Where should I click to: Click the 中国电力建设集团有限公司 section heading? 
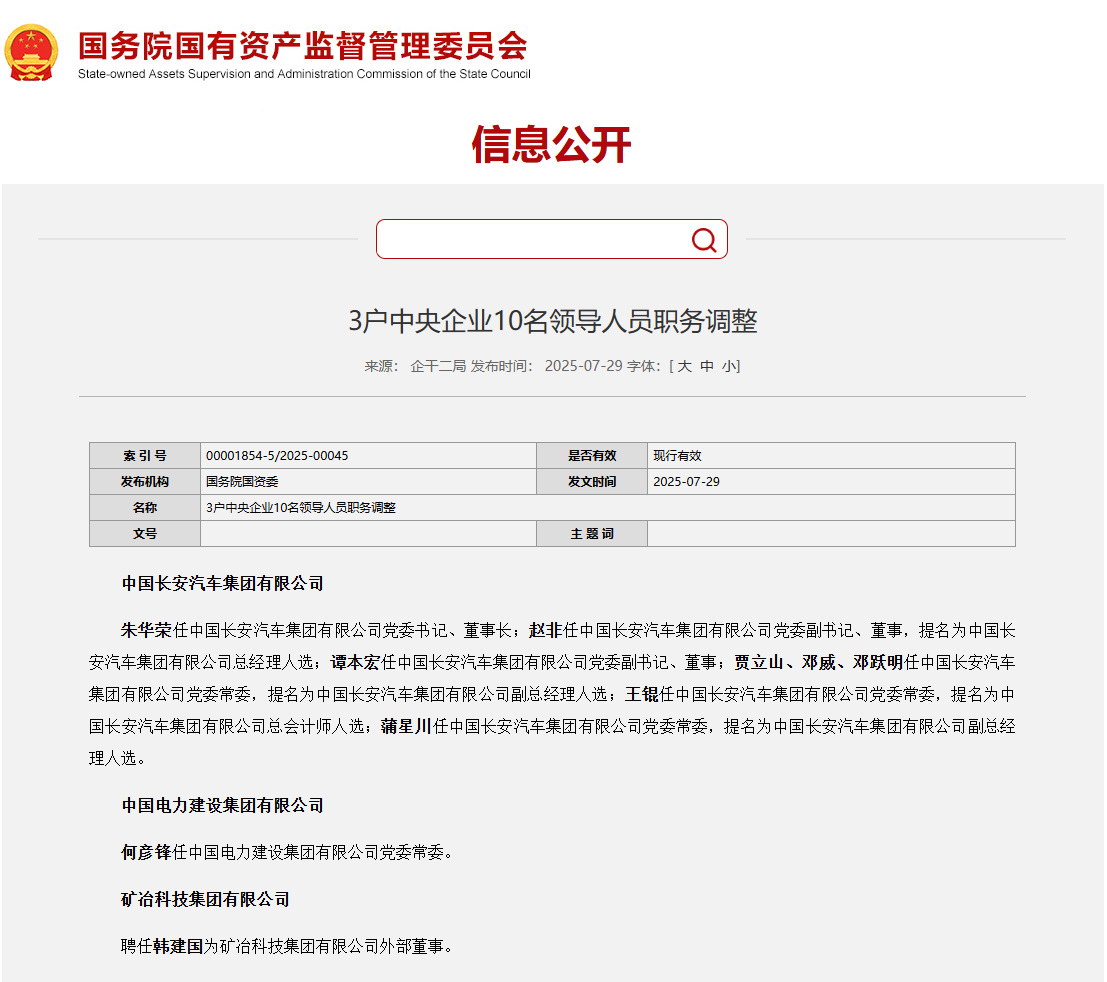pyautogui.click(x=222, y=806)
